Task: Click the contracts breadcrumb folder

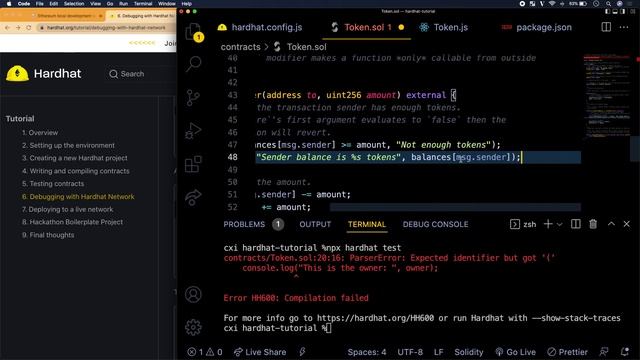Action: tap(240, 47)
